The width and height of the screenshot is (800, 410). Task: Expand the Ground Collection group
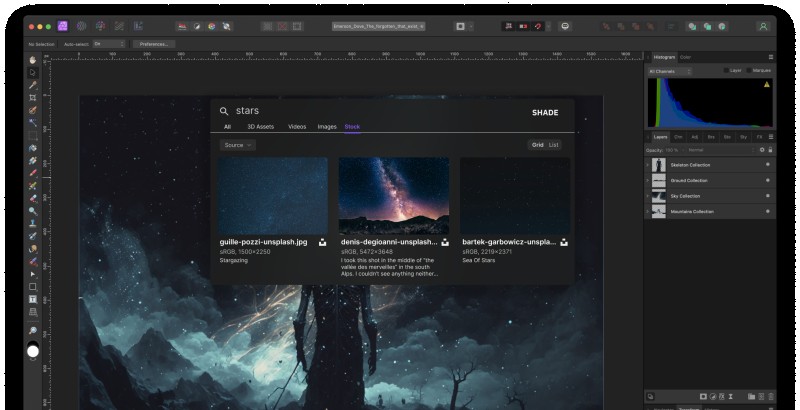[648, 180]
